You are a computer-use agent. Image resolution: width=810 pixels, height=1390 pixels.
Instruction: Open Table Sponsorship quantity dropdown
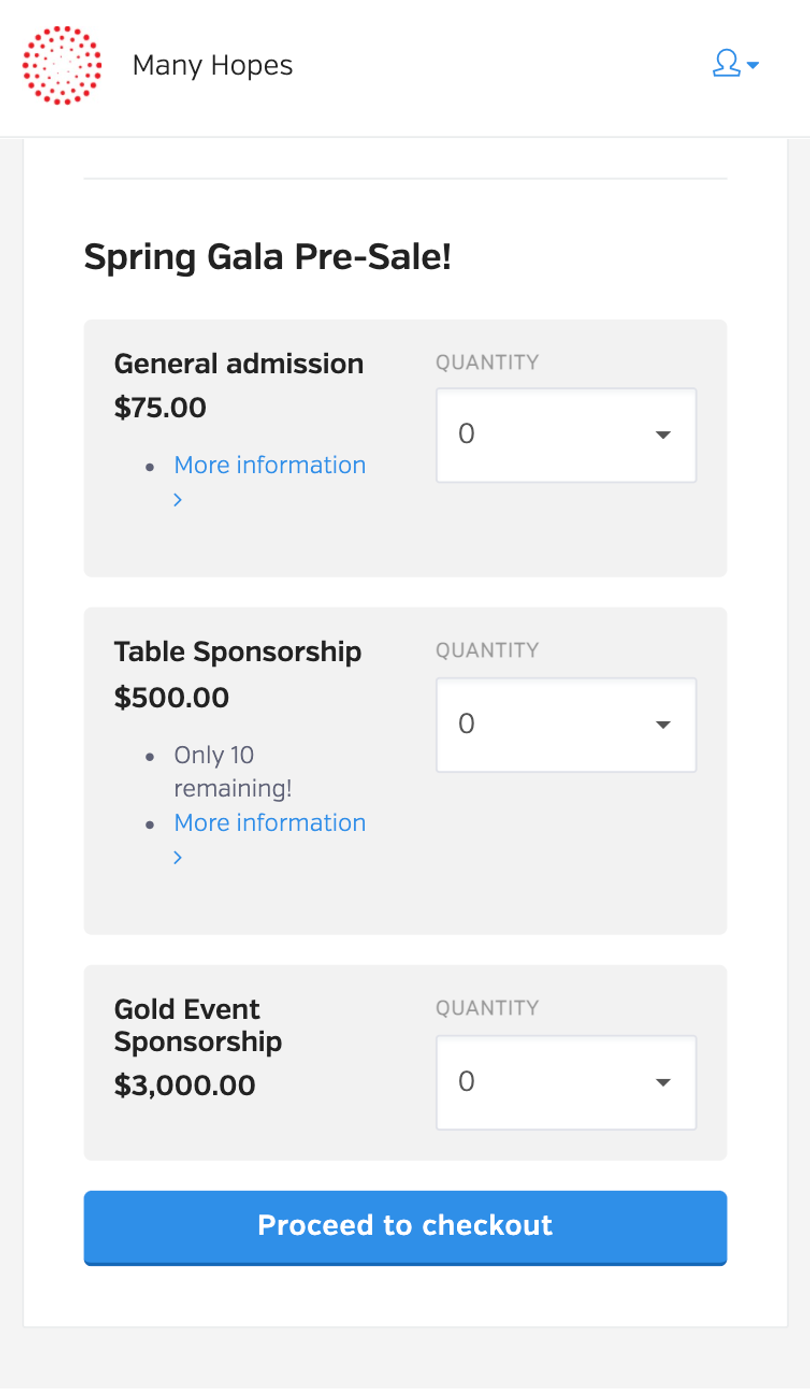pos(566,725)
